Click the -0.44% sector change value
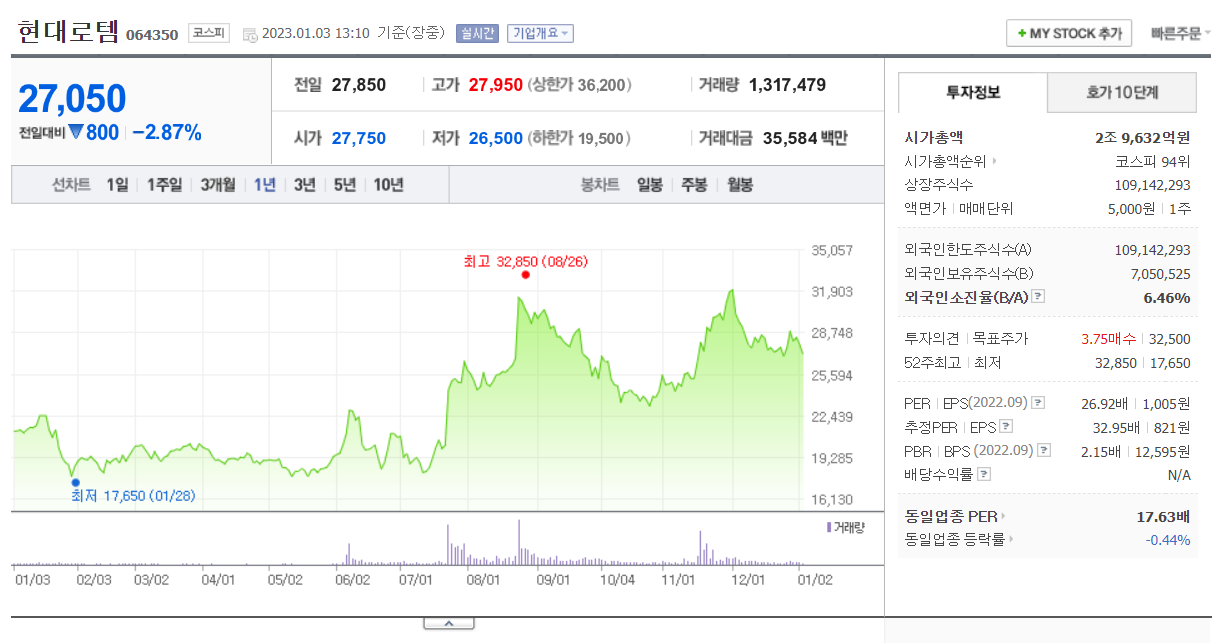The image size is (1222, 643). pyautogui.click(x=1168, y=540)
